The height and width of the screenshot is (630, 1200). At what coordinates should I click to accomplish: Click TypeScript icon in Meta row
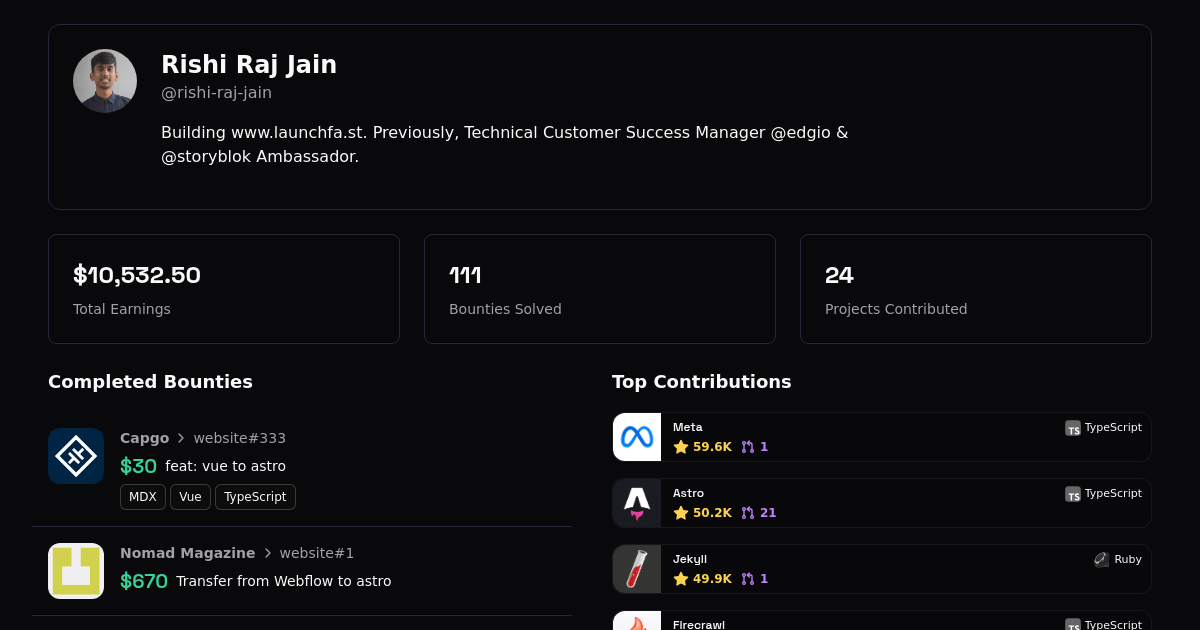click(1072, 428)
